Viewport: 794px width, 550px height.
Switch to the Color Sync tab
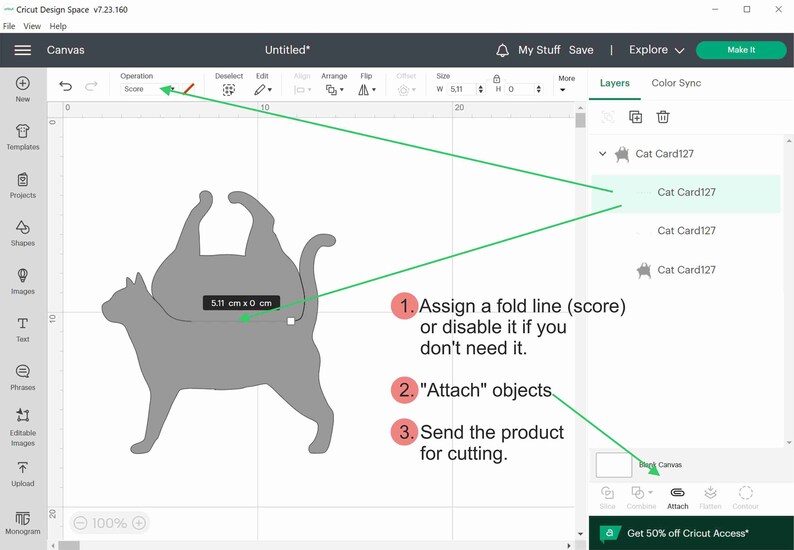click(676, 83)
